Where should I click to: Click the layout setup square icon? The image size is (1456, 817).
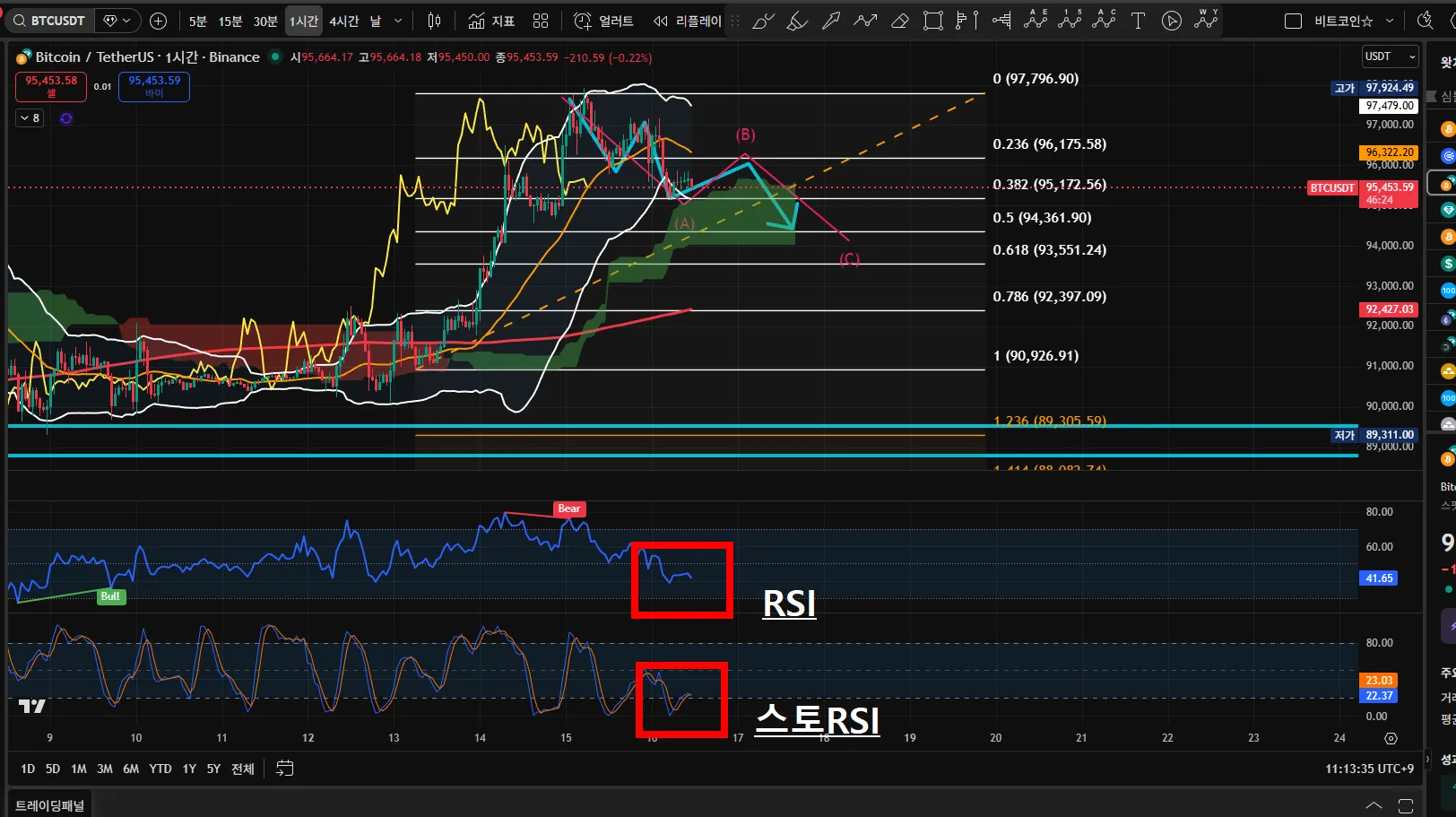(x=1293, y=21)
